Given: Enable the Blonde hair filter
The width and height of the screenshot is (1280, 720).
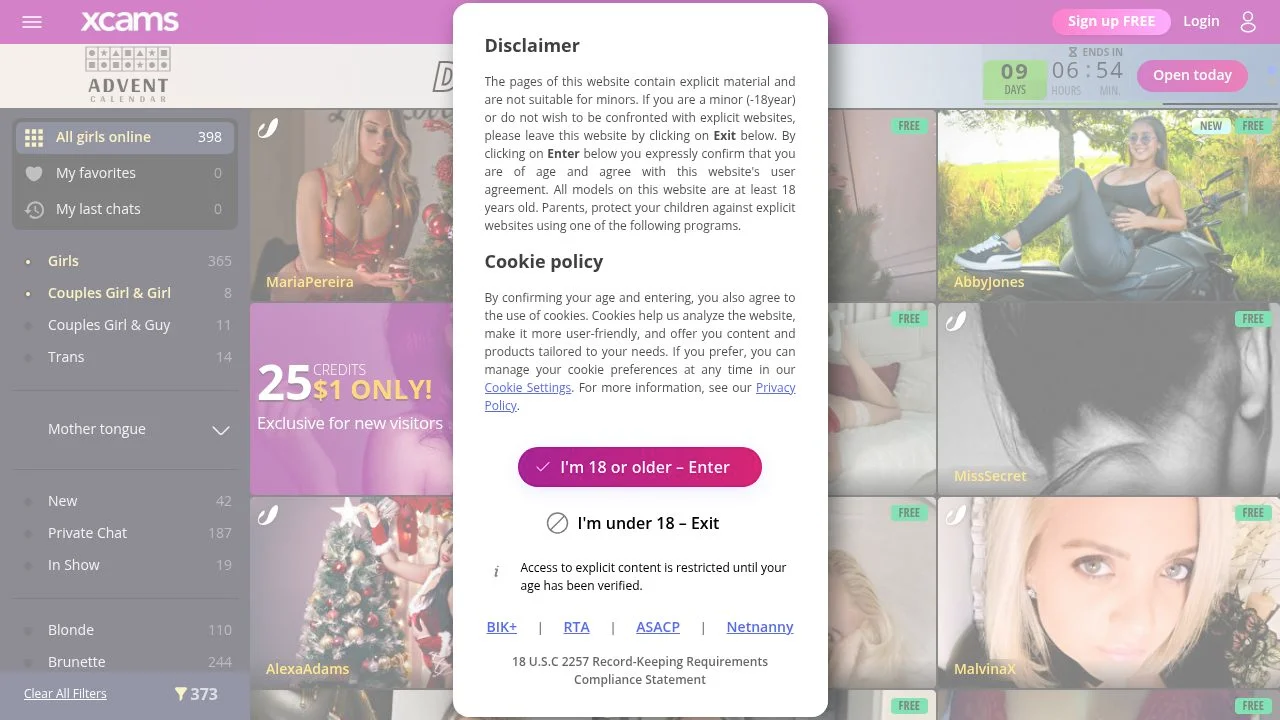Looking at the screenshot, I should tap(129, 630).
